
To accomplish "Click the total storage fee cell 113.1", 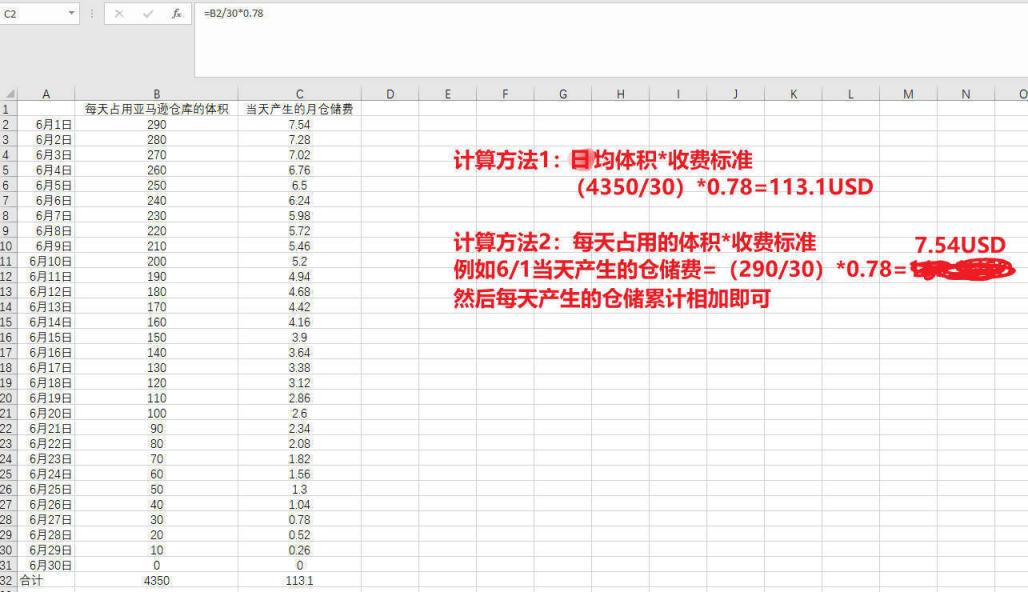I will pyautogui.click(x=299, y=580).
